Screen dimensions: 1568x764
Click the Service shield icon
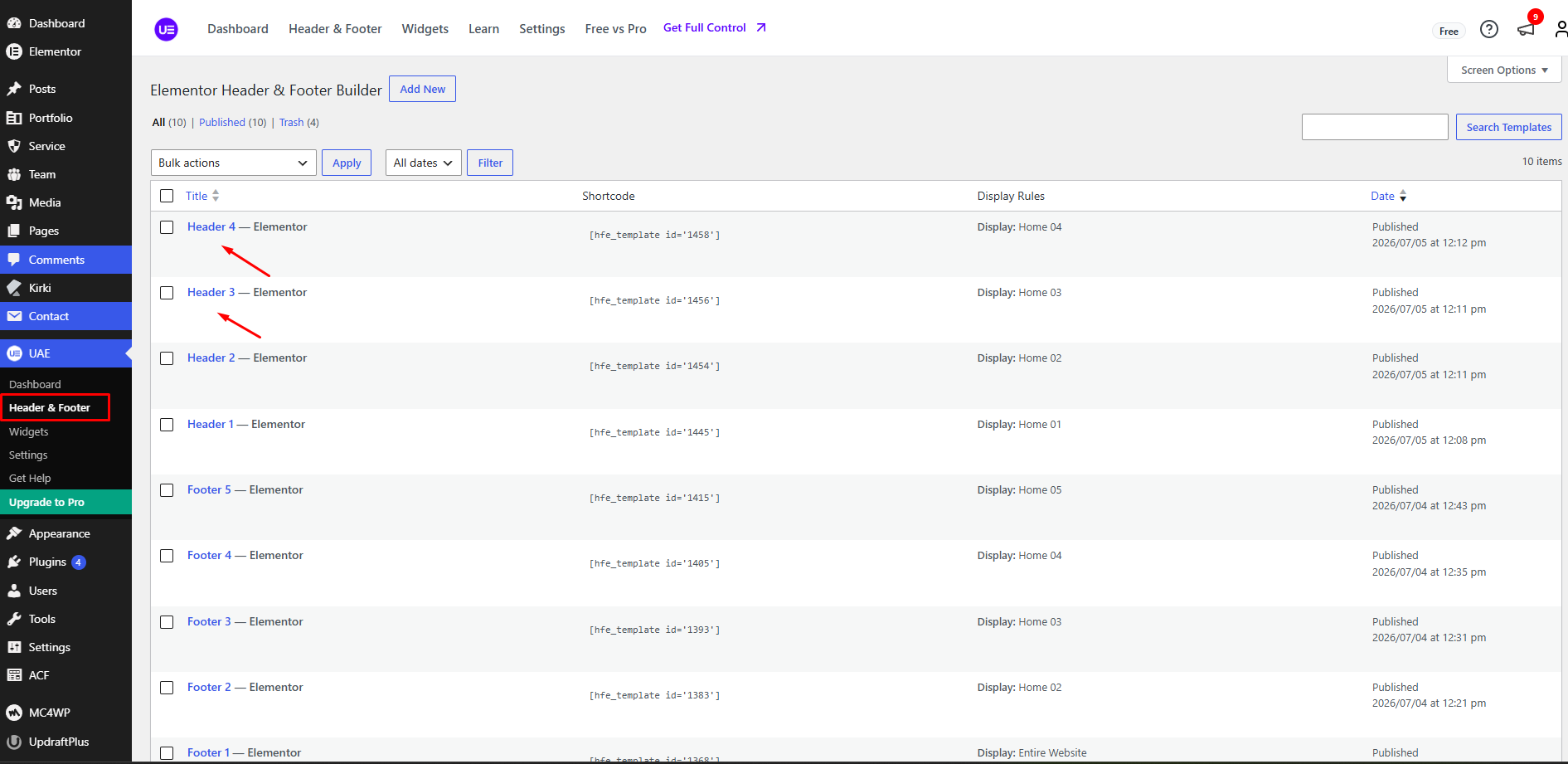point(14,146)
